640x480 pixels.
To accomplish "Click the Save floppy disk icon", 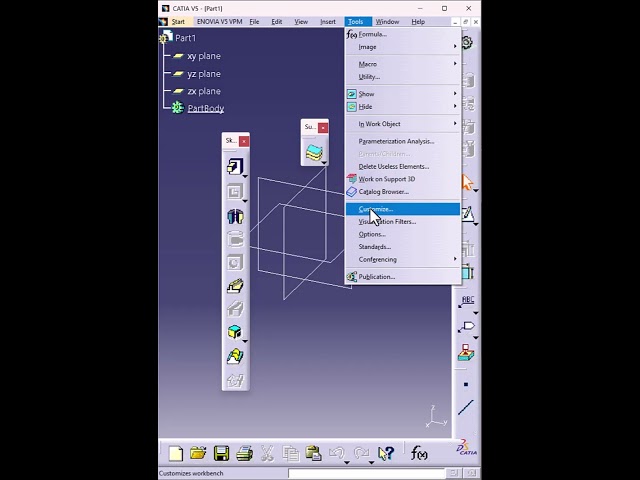I will point(221,453).
